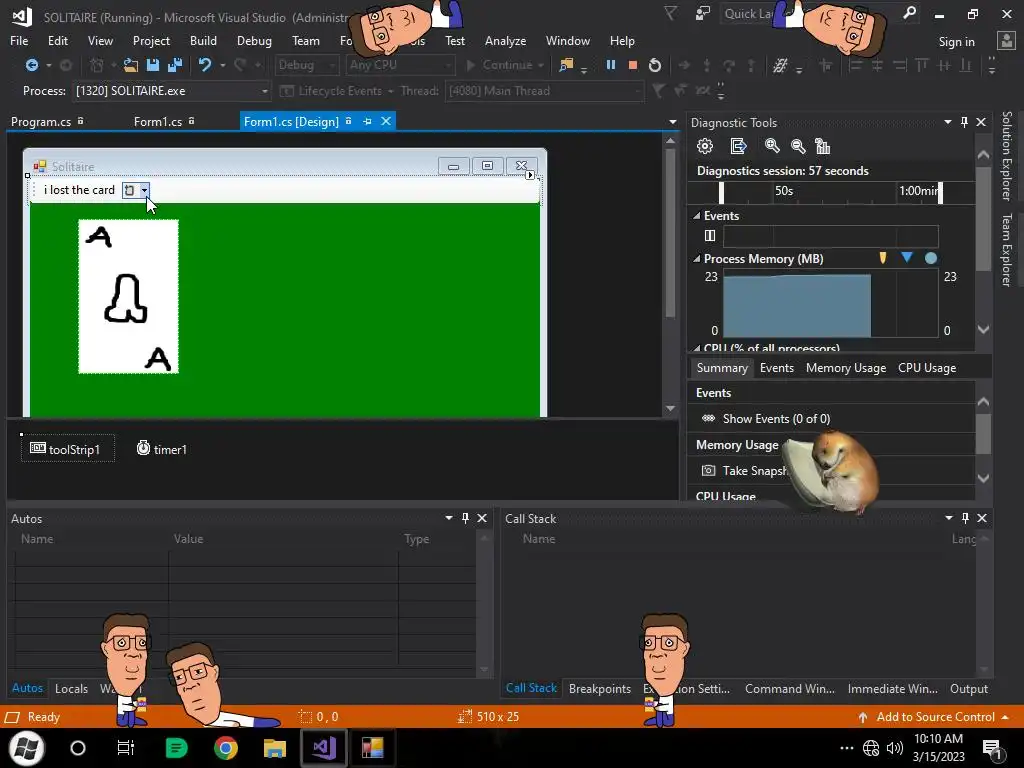
Task: Switch to the Program.cs tab
Action: [x=41, y=121]
